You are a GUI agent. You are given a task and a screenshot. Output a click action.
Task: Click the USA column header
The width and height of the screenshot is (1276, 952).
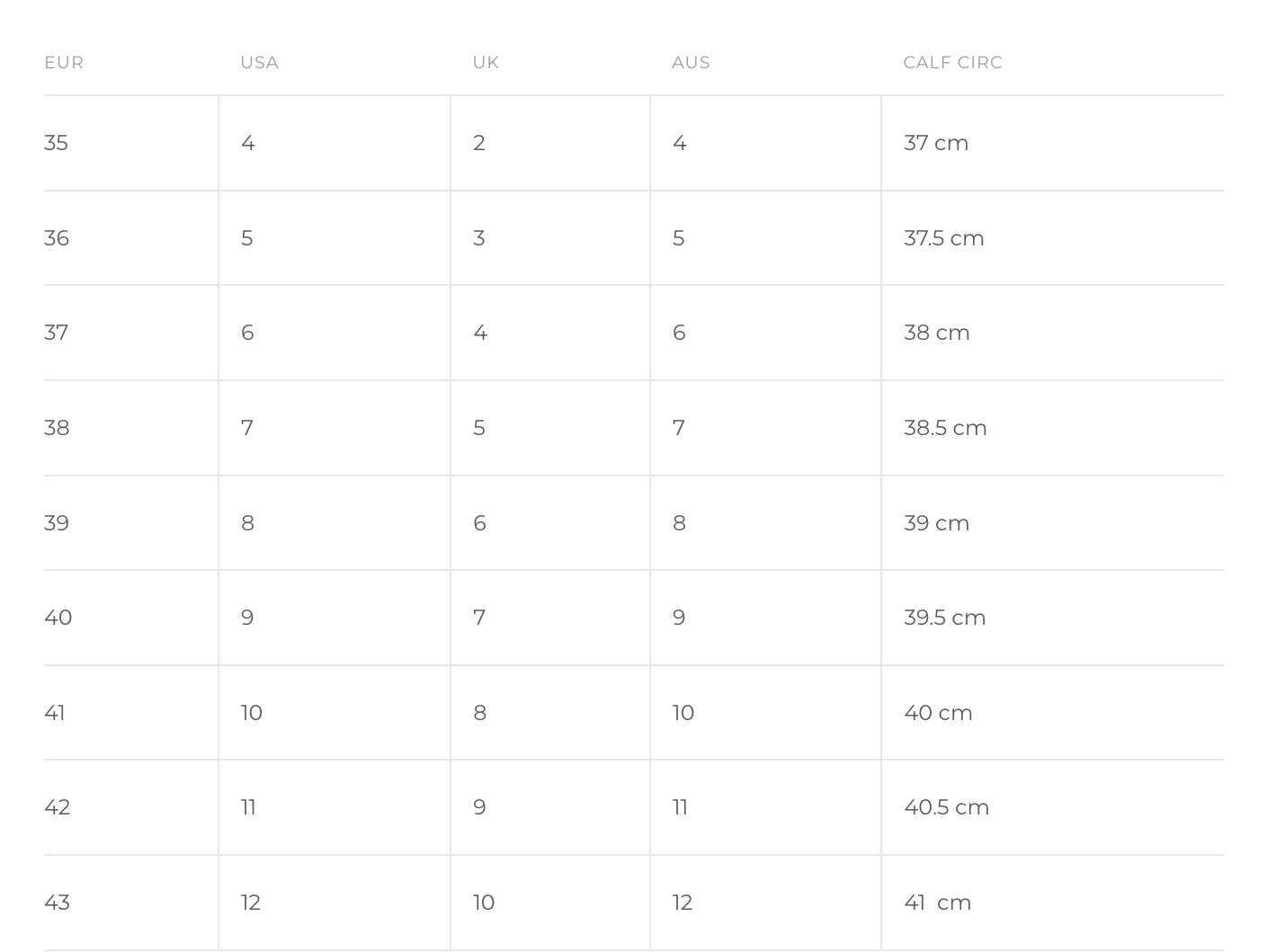pyautogui.click(x=259, y=63)
